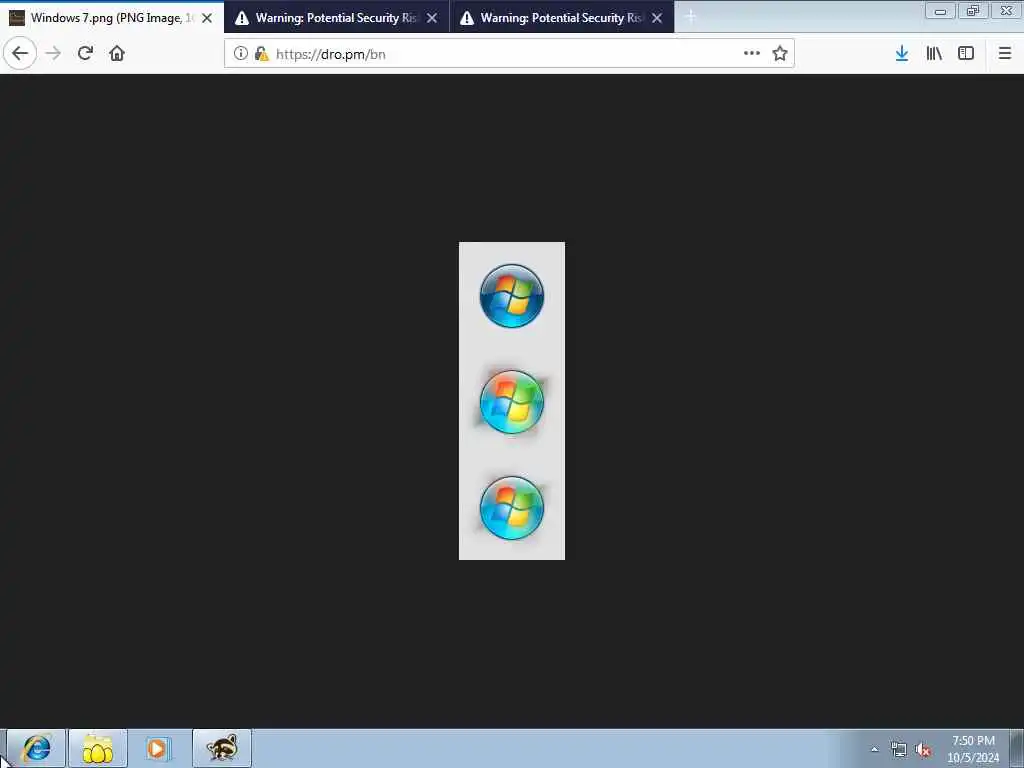Open the clock showing 7:50 PM
1024x768 pixels.
click(973, 749)
